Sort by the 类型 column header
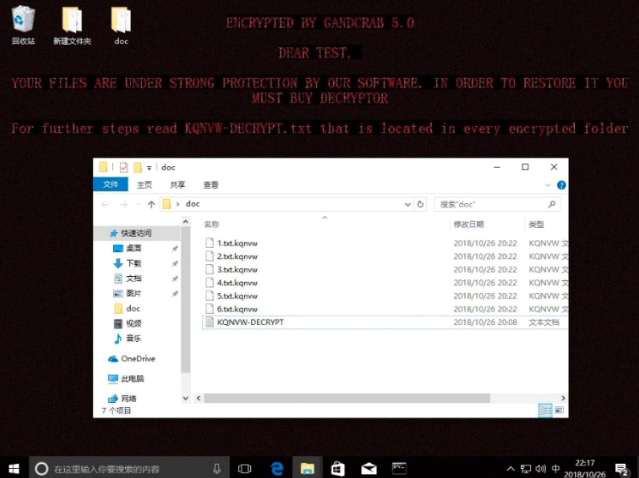The image size is (639, 478). pos(536,224)
